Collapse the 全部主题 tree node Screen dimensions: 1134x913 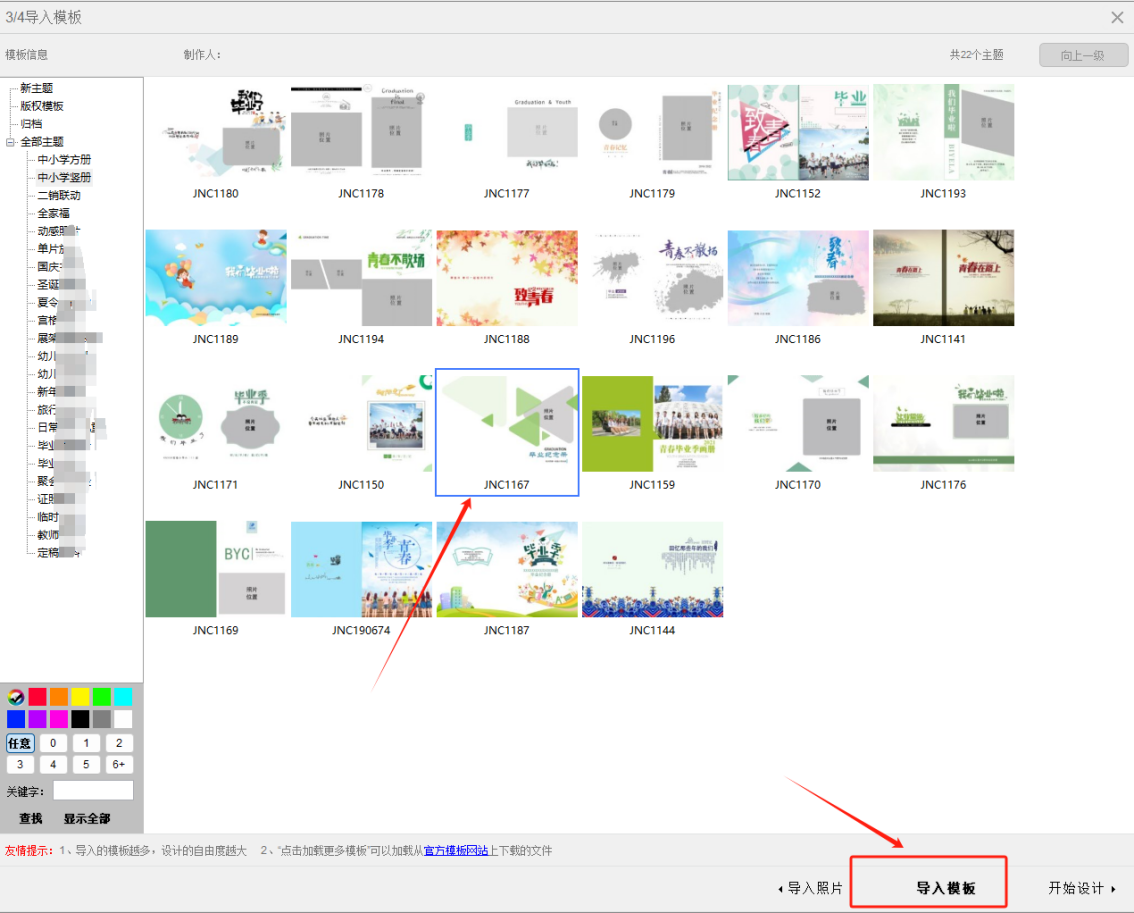(10, 142)
